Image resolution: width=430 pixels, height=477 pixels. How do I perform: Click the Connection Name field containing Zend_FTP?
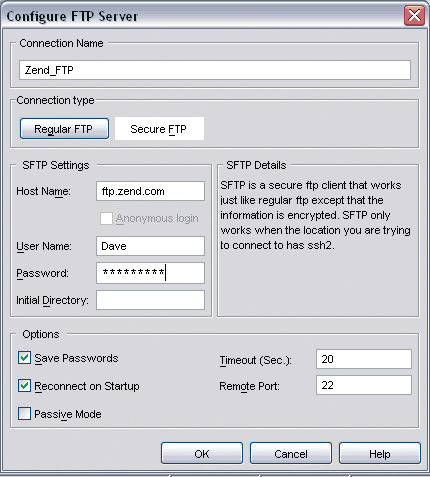215,70
